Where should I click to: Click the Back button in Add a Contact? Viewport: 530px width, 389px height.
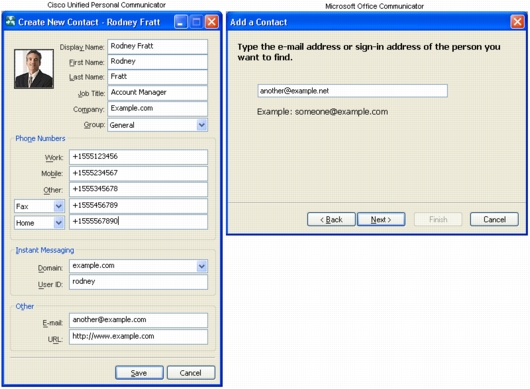pyautogui.click(x=331, y=220)
